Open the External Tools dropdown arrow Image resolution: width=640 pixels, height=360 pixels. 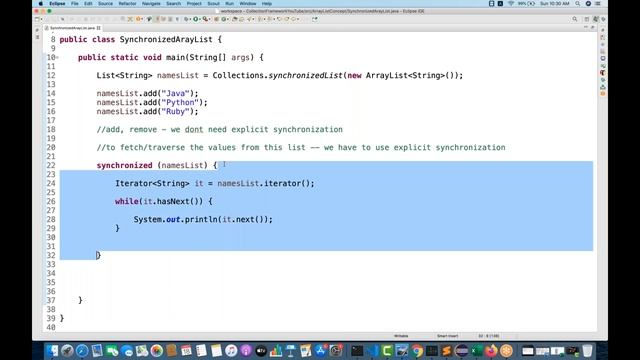point(209,19)
